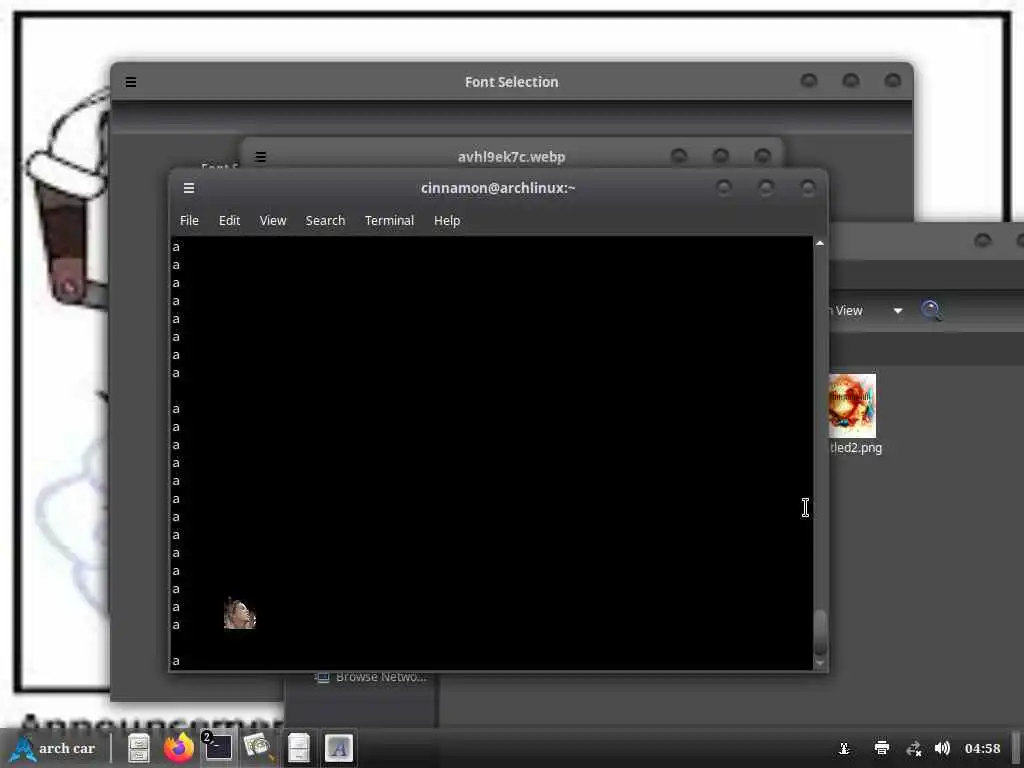Click the terminal scrollbar up arrow
The width and height of the screenshot is (1024, 768).
820,243
